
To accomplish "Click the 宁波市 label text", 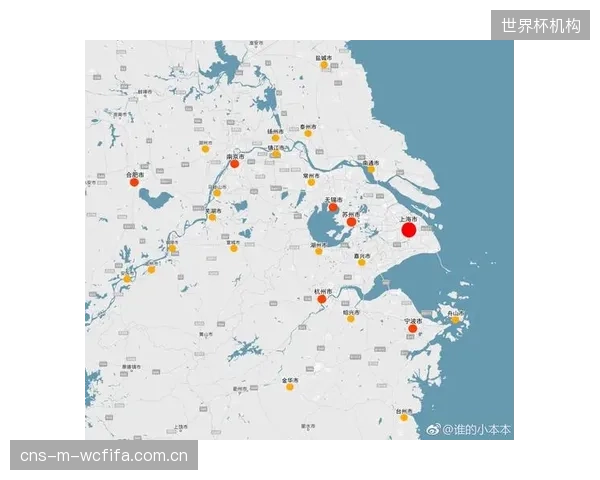I will pyautogui.click(x=413, y=321).
